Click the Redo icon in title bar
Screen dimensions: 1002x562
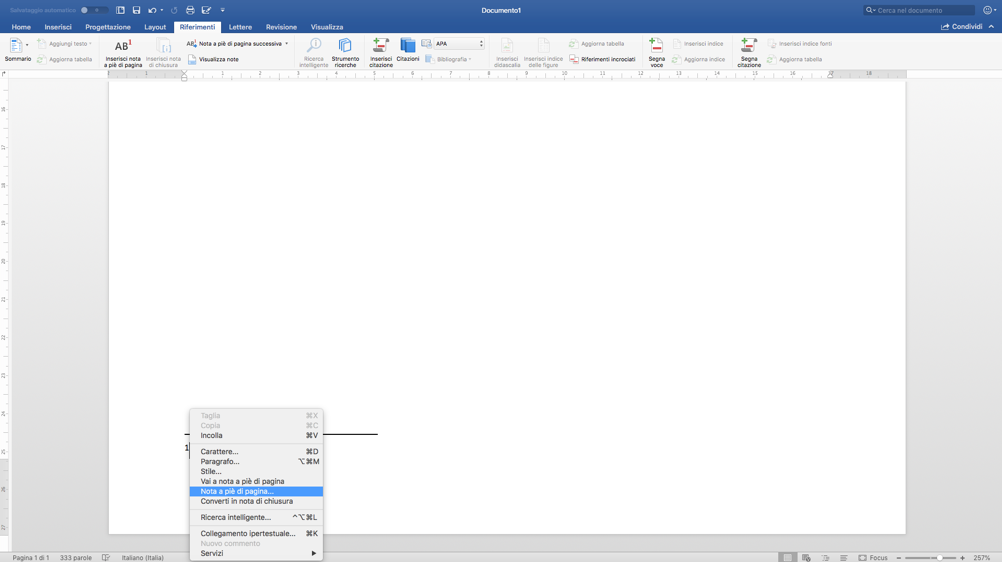(174, 10)
